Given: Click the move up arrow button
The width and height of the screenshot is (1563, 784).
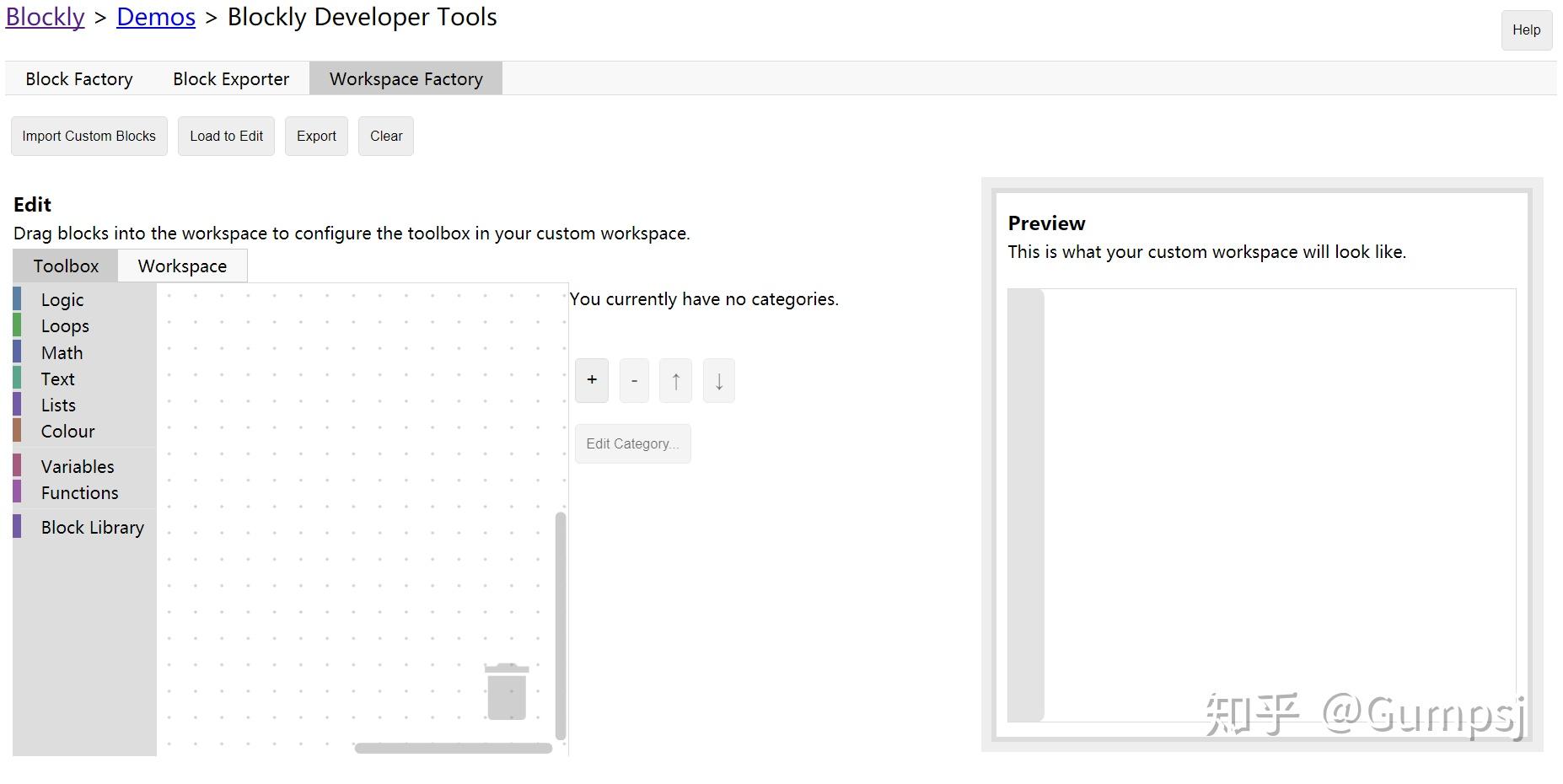Looking at the screenshot, I should (675, 381).
